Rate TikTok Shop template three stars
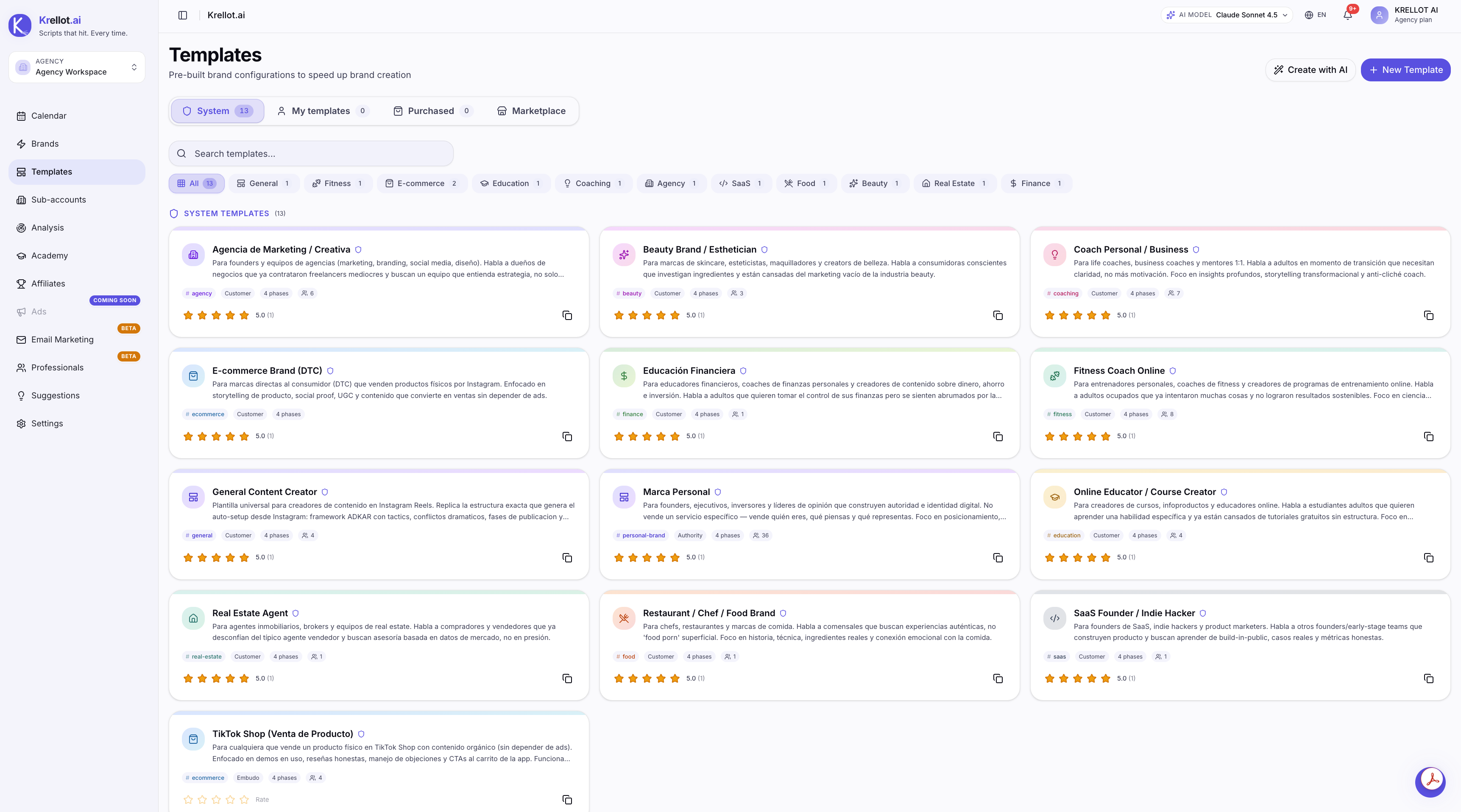 click(x=216, y=800)
